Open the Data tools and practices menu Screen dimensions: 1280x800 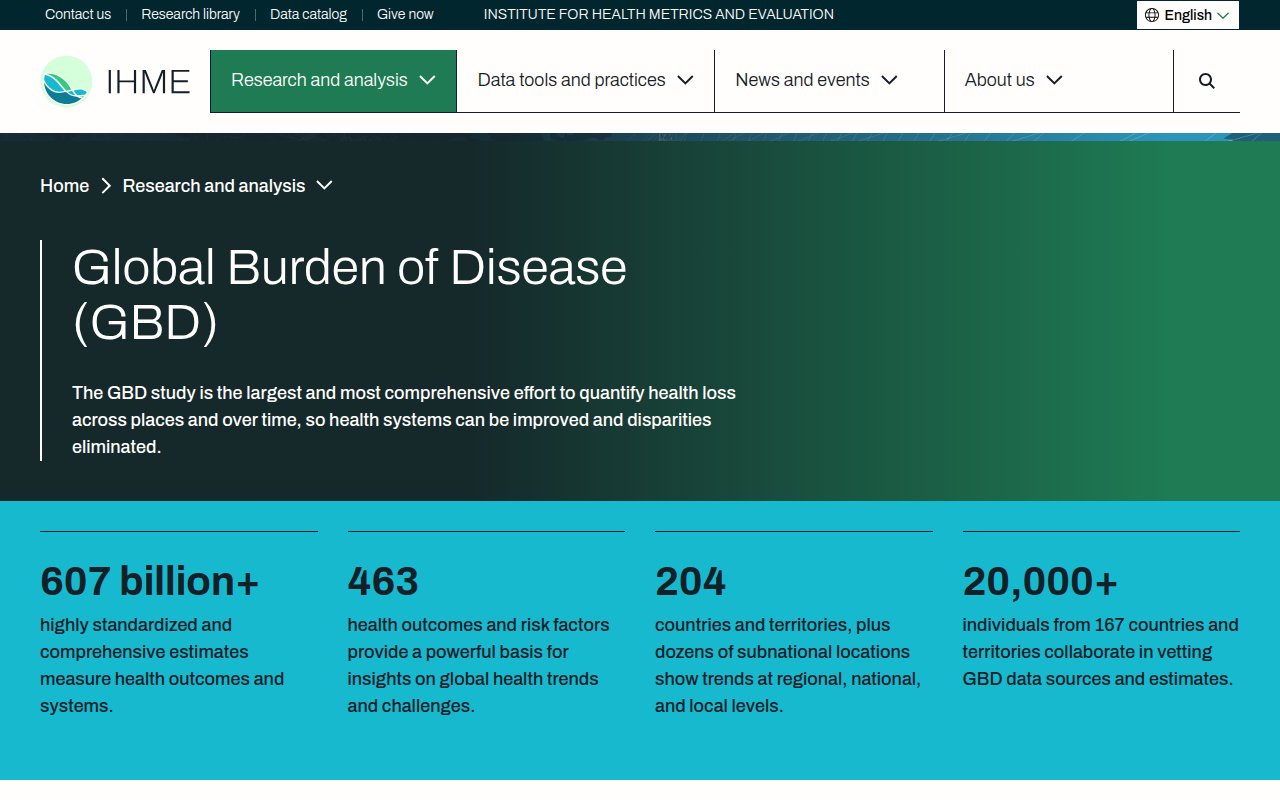pyautogui.click(x=585, y=81)
